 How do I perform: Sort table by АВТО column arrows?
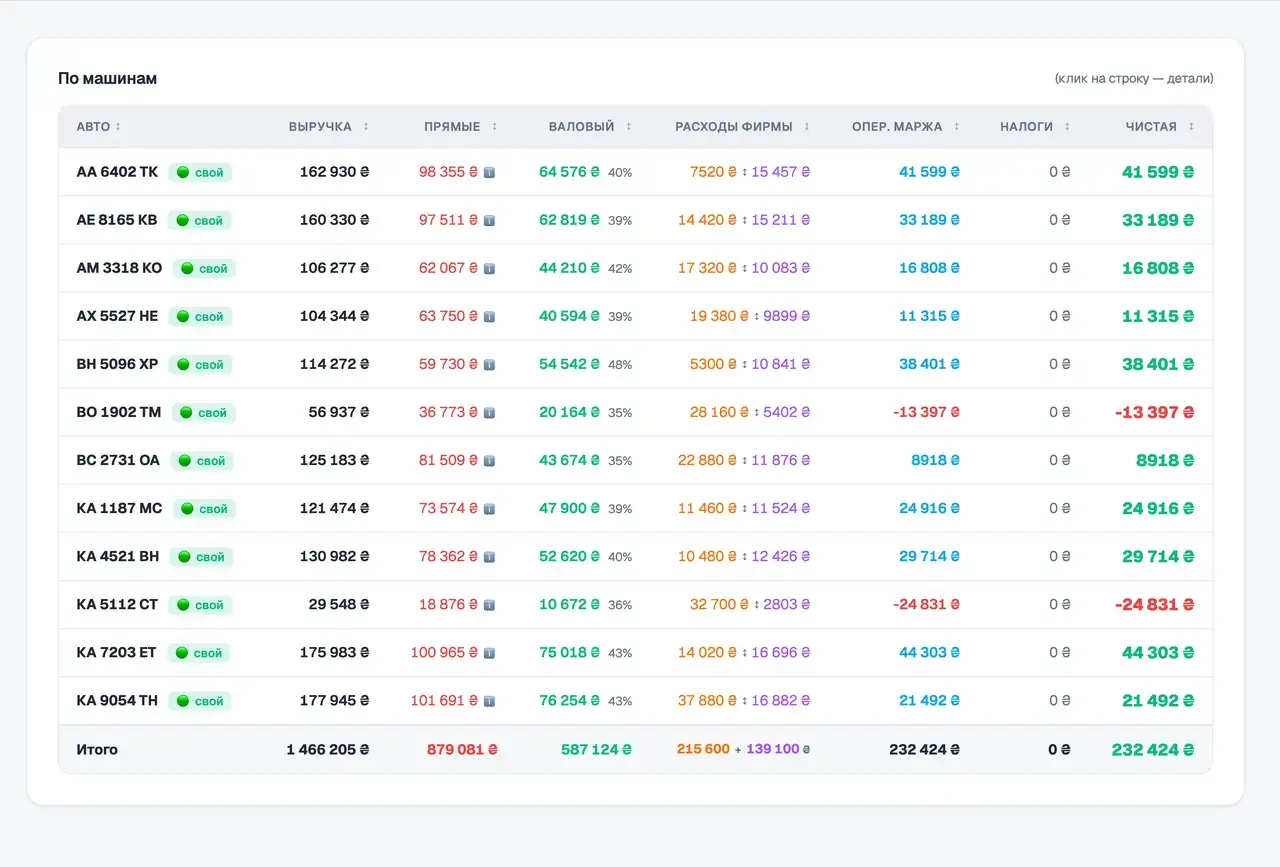click(118, 127)
